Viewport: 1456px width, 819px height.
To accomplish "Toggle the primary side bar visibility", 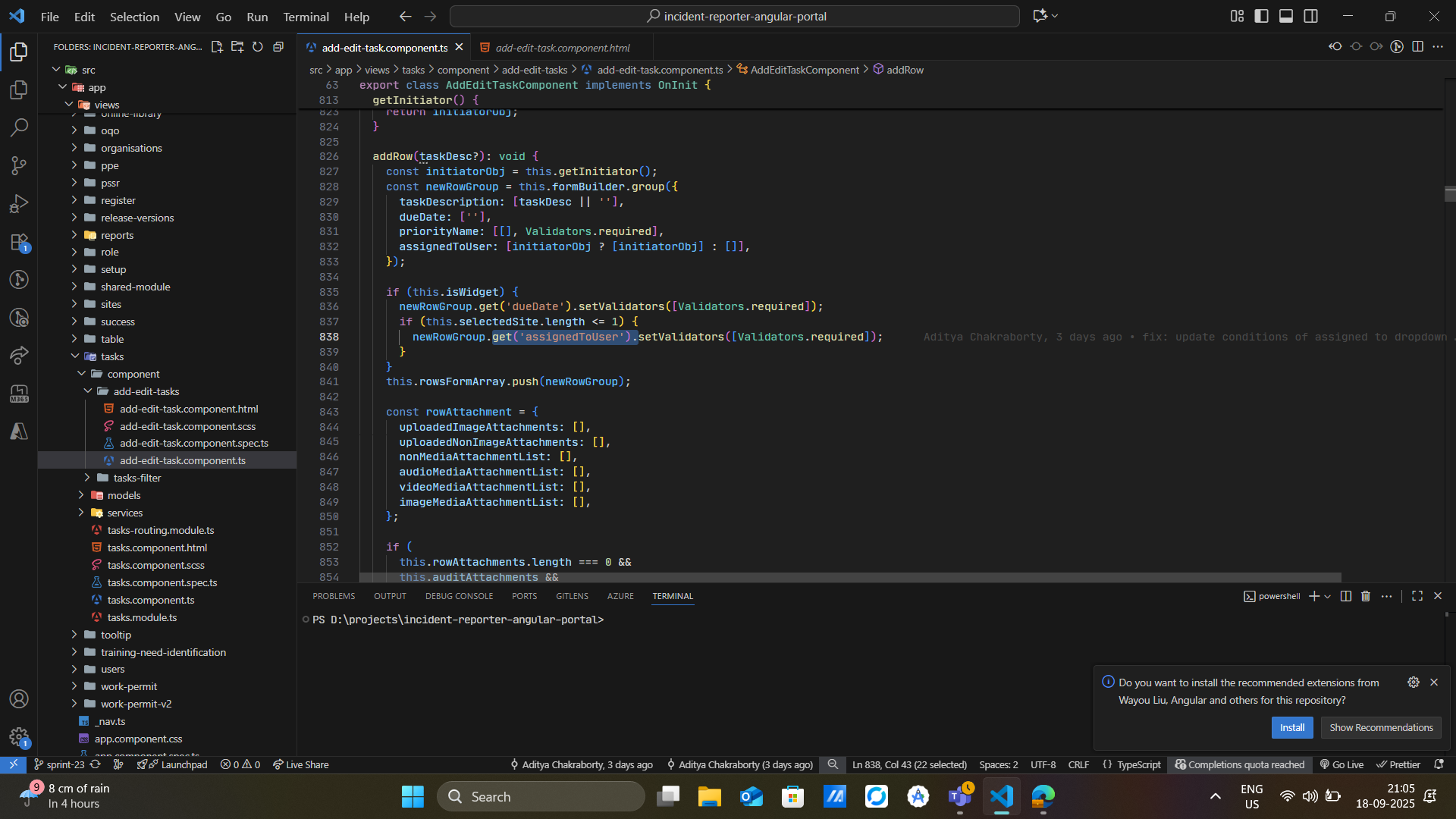I will pos(1261,16).
